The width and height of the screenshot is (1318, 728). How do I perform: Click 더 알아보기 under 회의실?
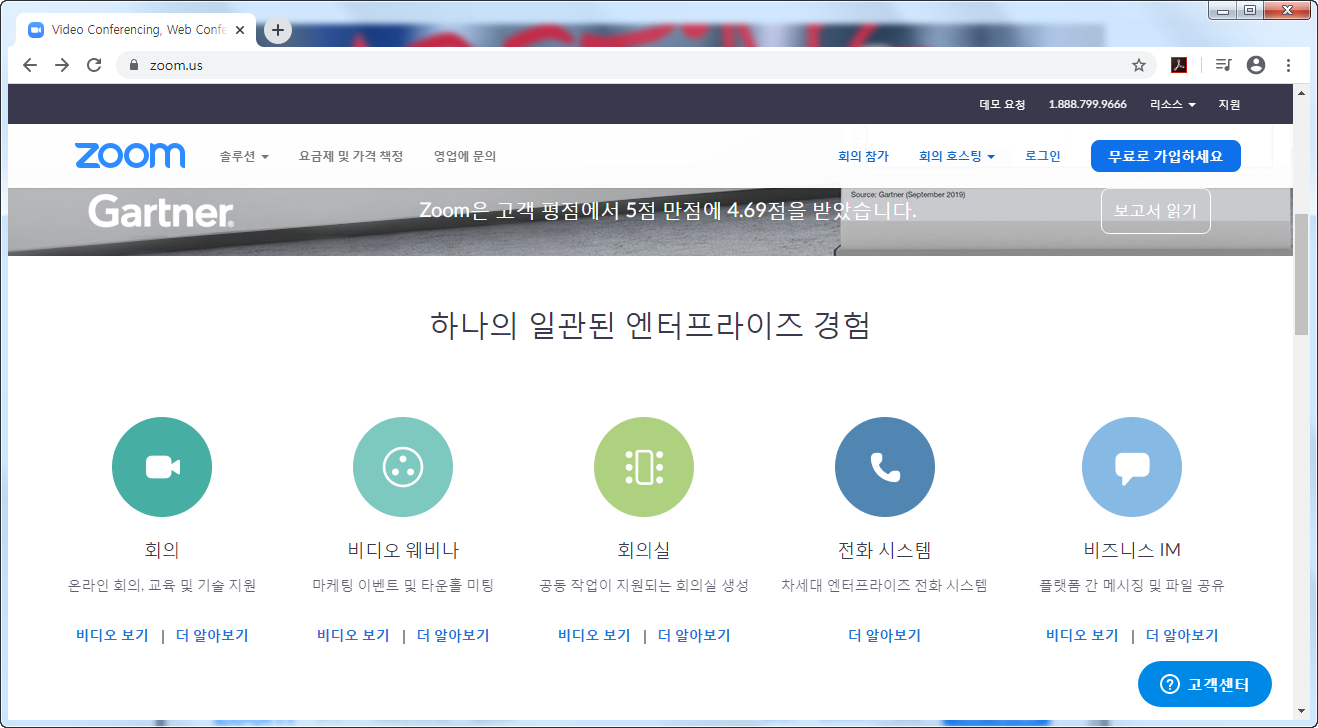pyautogui.click(x=694, y=635)
